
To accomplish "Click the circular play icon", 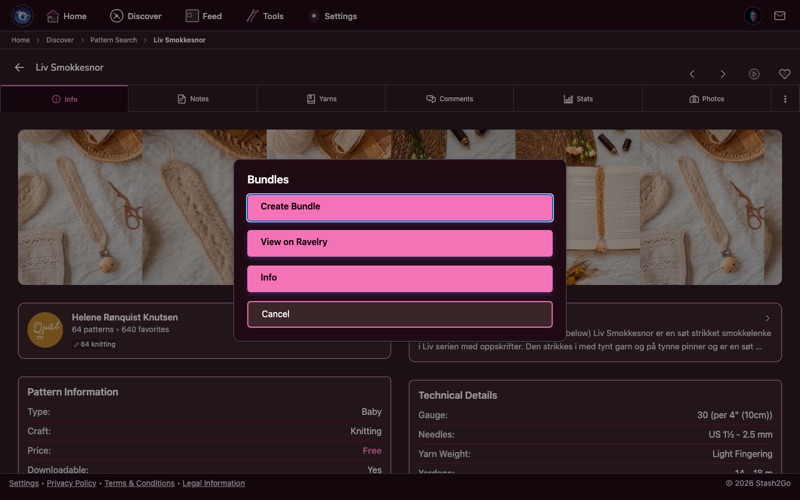I will (754, 74).
